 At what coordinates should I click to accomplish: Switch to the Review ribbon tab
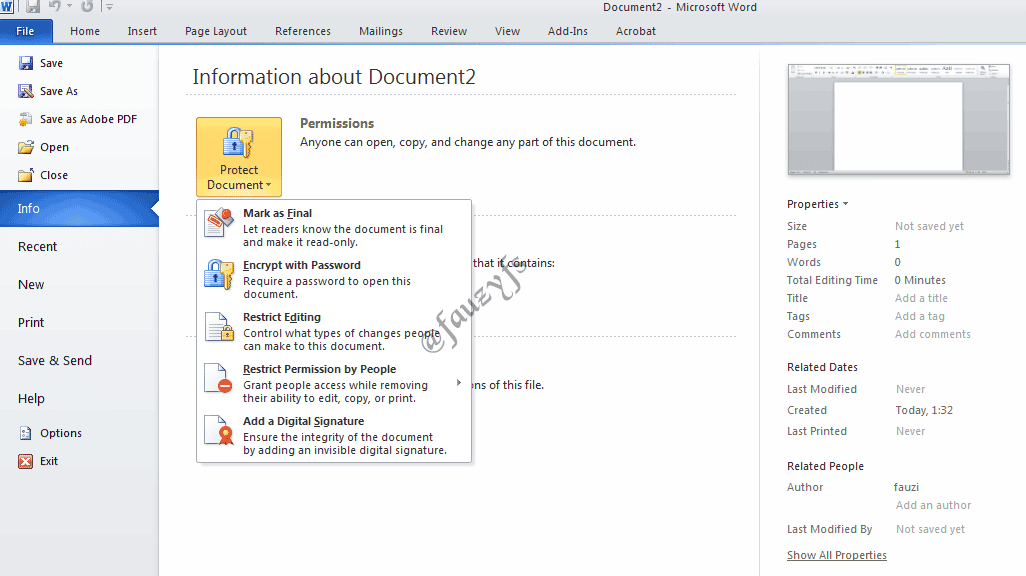[448, 31]
